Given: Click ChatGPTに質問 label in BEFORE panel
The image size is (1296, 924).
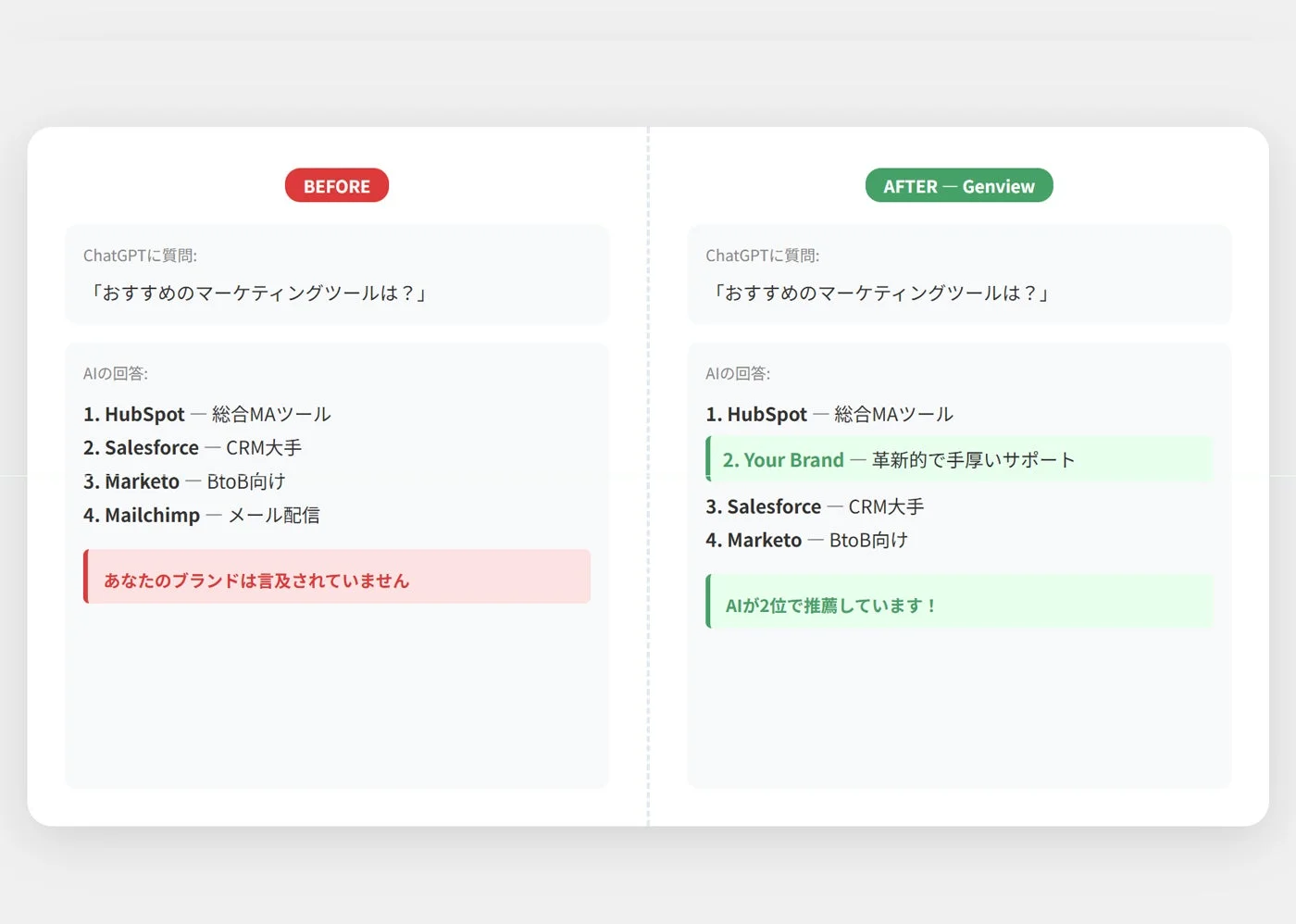Looking at the screenshot, I should [140, 256].
